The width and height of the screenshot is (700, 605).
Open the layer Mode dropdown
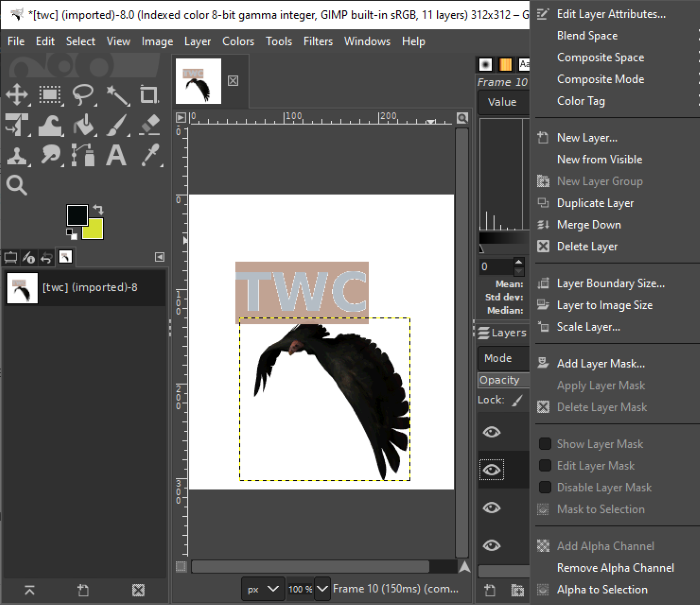pyautogui.click(x=503, y=358)
